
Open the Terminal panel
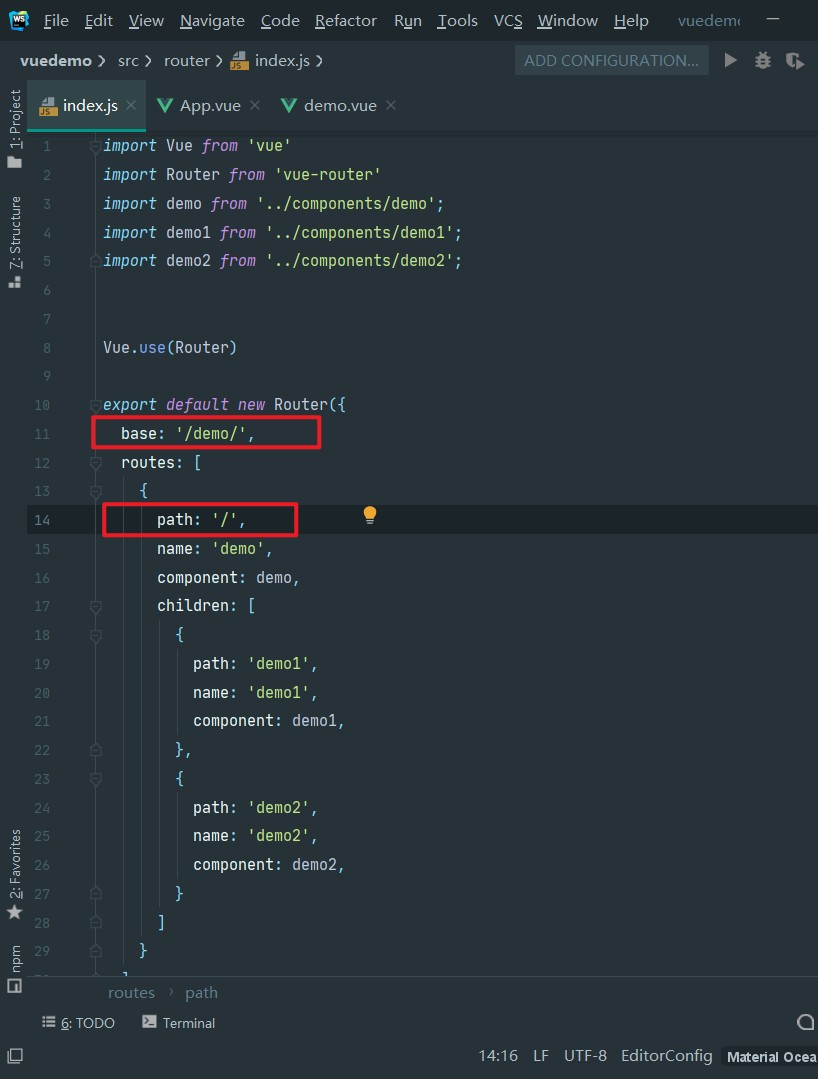179,1023
